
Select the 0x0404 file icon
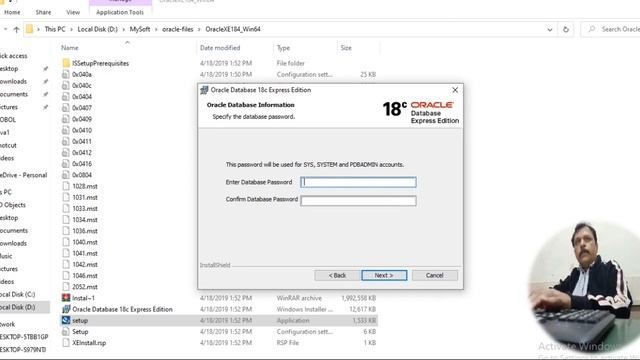coord(66,97)
